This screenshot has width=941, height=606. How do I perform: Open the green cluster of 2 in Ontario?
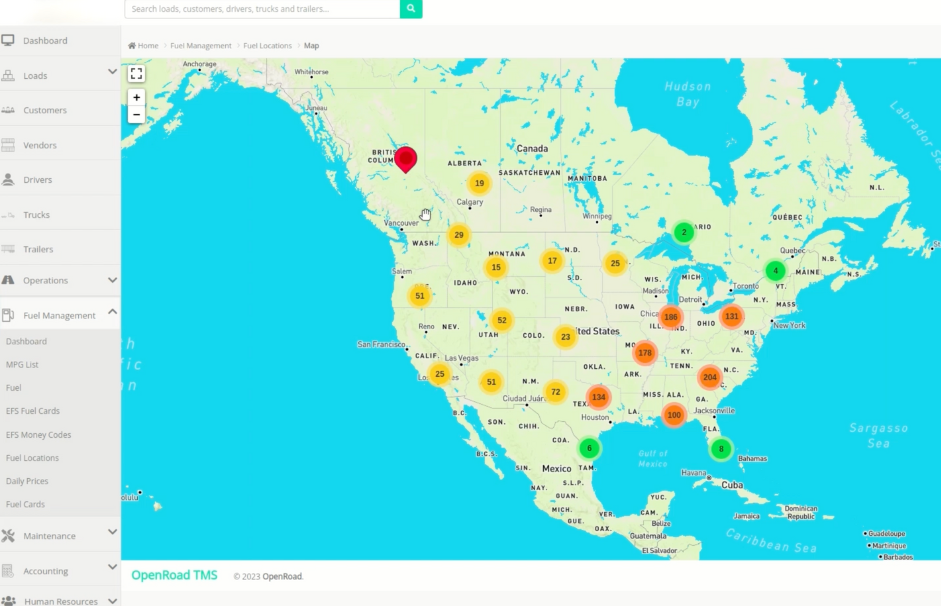click(x=684, y=232)
